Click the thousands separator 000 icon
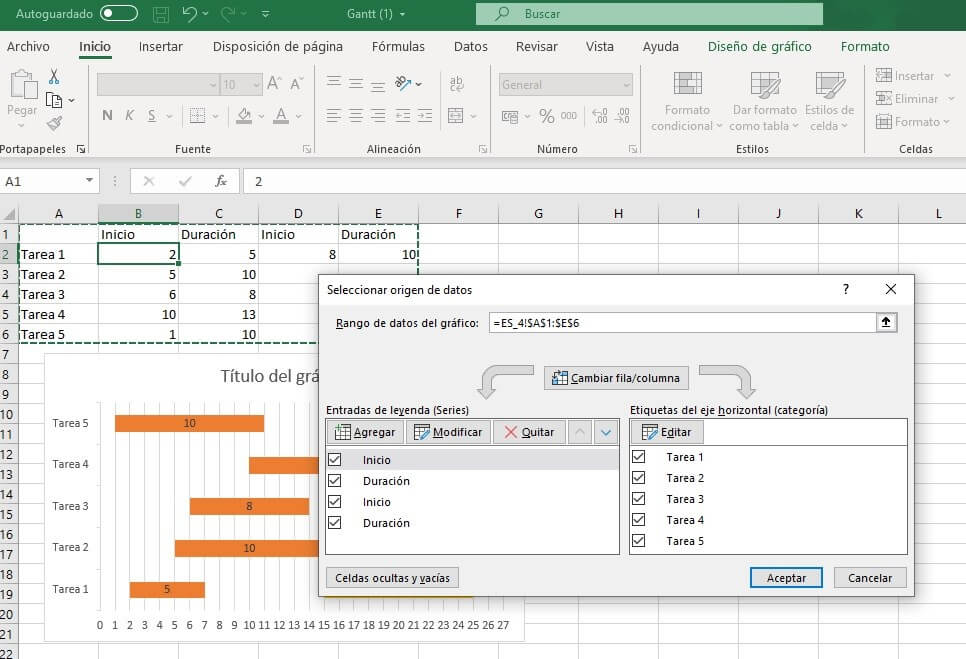This screenshot has height=659, width=966. pyautogui.click(x=569, y=116)
